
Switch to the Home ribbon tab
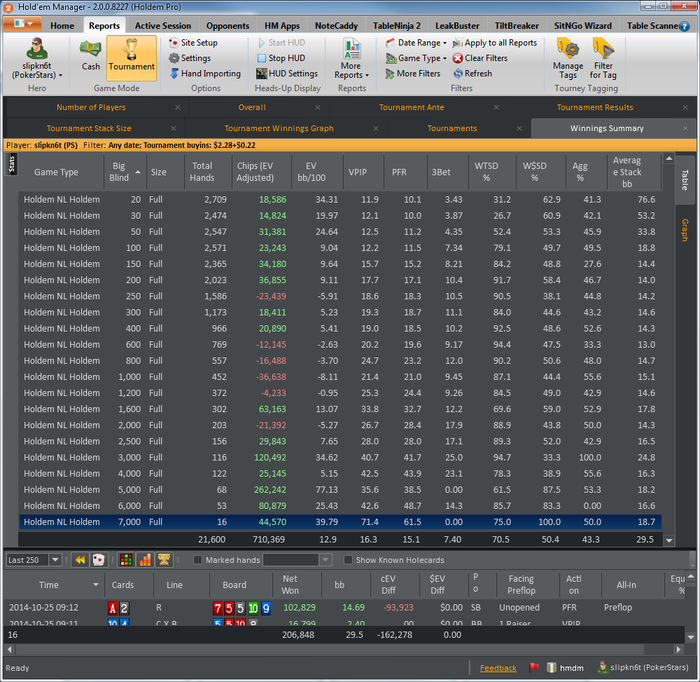coord(62,26)
